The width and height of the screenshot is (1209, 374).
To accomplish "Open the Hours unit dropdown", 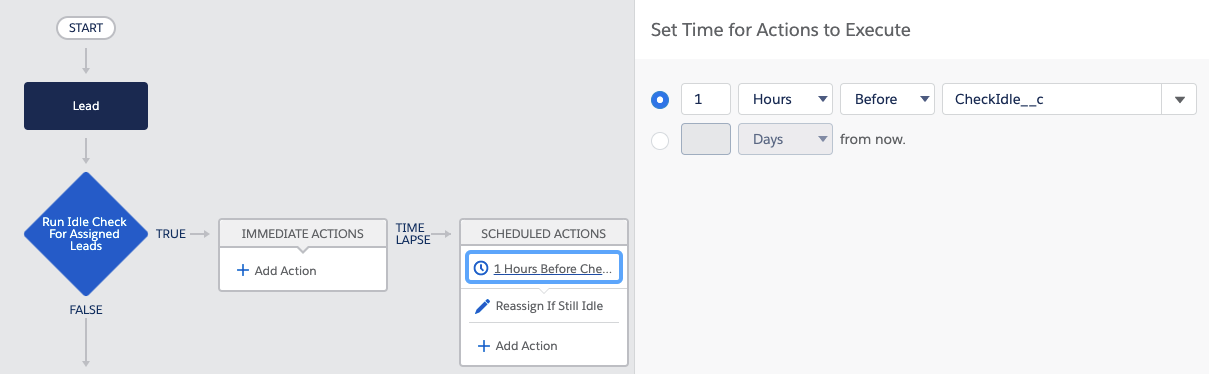I will pos(785,99).
